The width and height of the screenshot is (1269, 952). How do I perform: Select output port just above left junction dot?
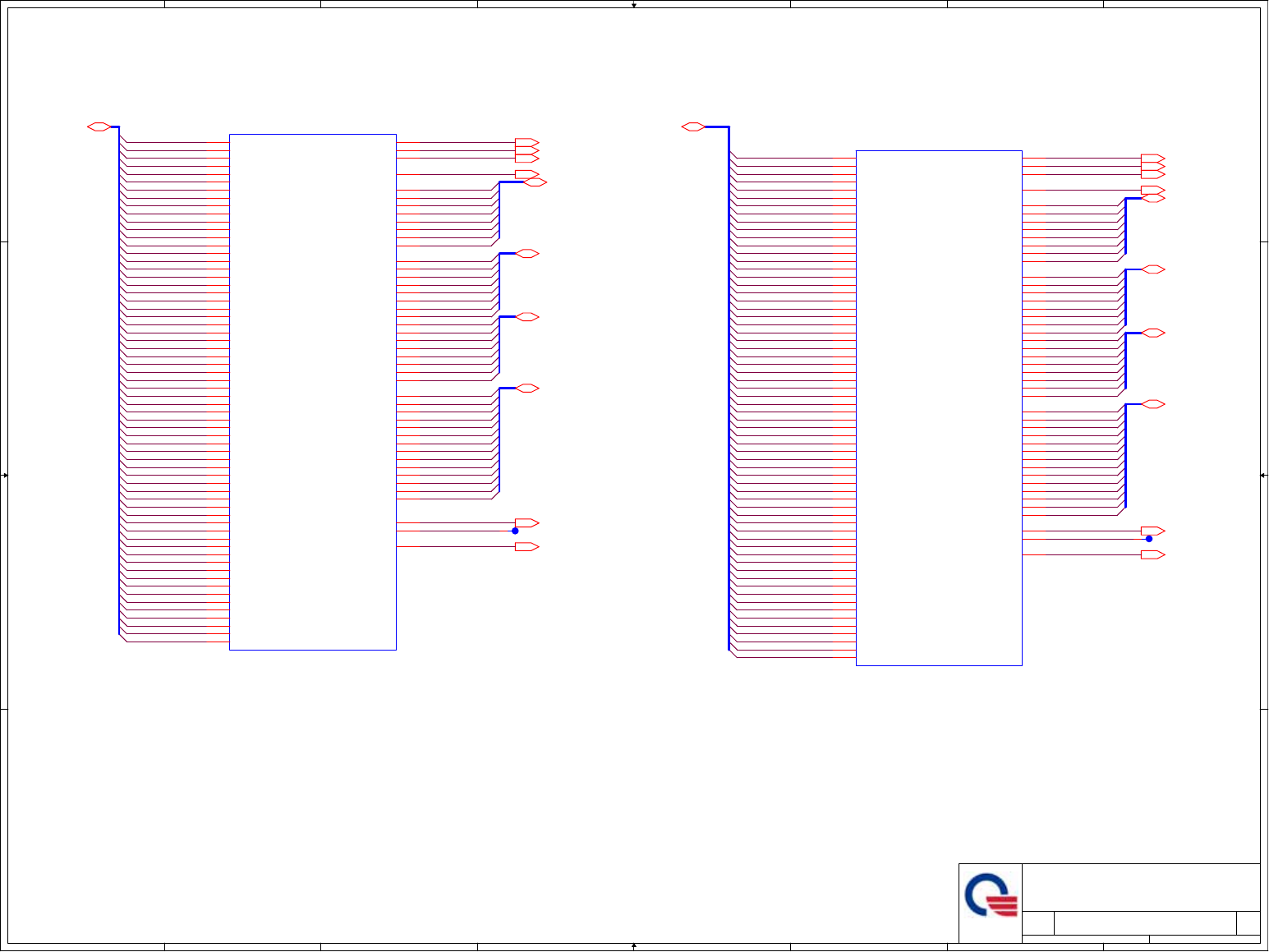click(526, 522)
